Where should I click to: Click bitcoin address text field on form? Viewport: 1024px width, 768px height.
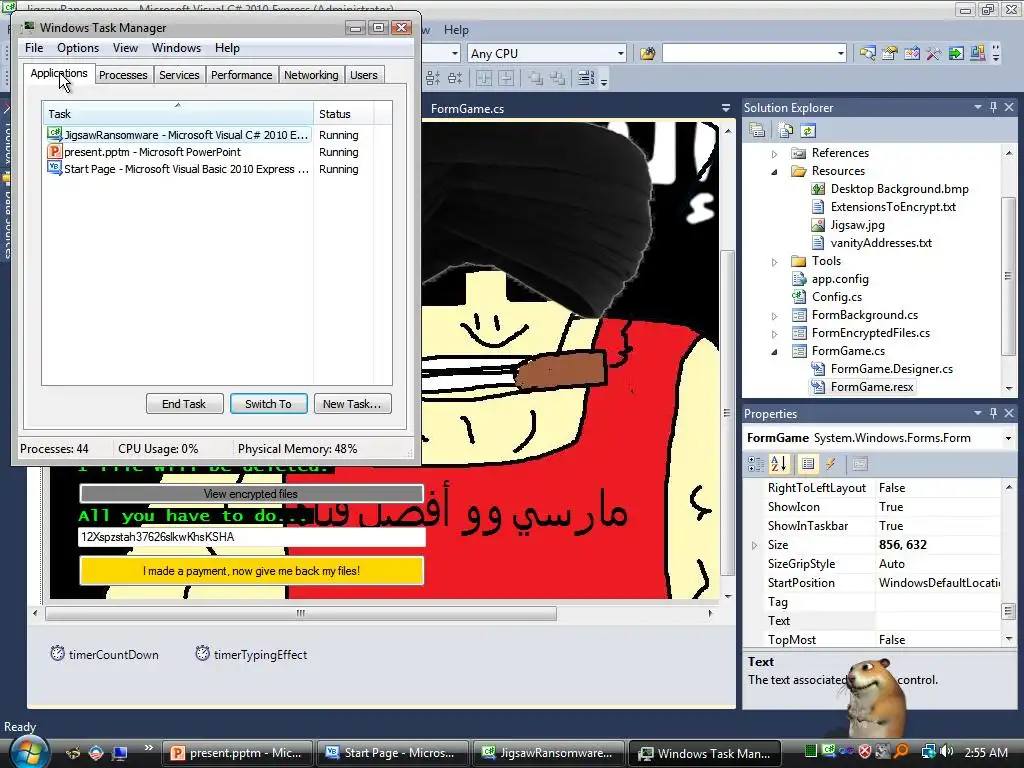252,537
